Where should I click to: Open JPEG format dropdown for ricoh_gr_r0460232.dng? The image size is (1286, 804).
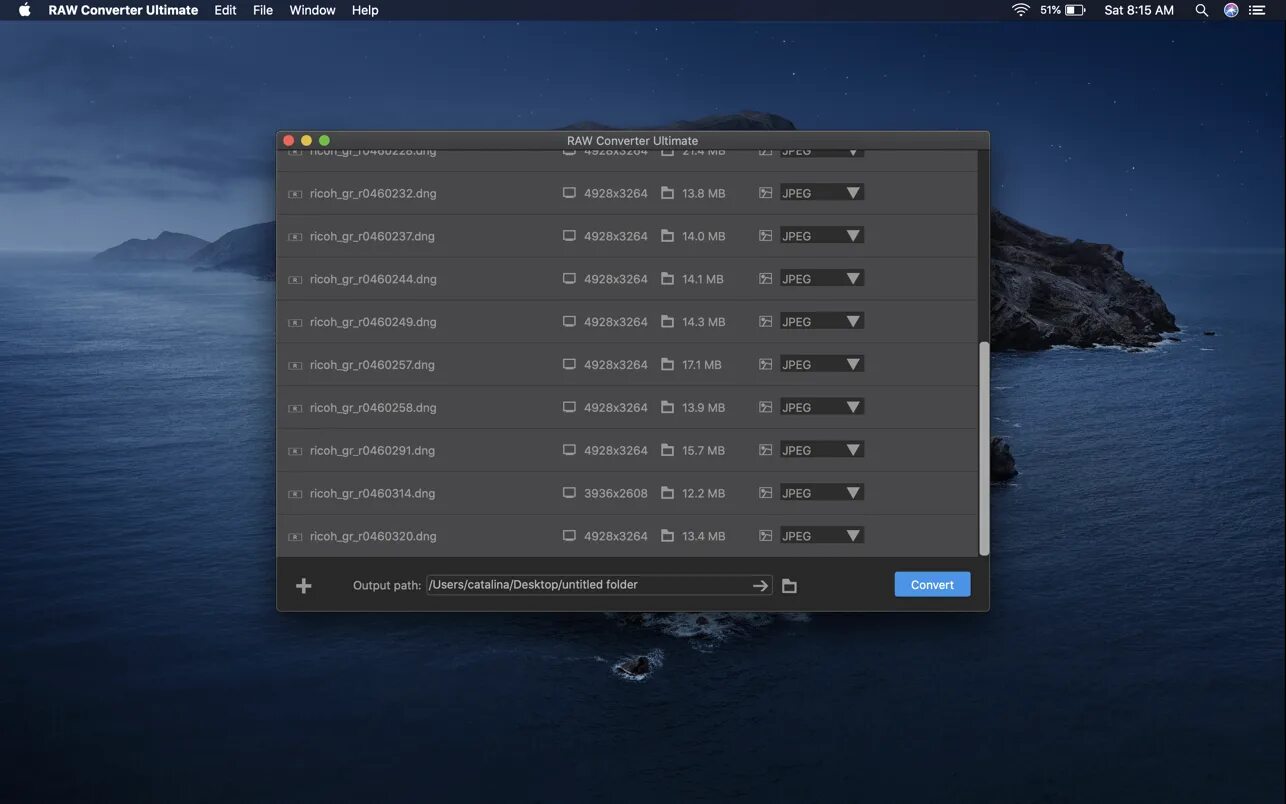821,193
